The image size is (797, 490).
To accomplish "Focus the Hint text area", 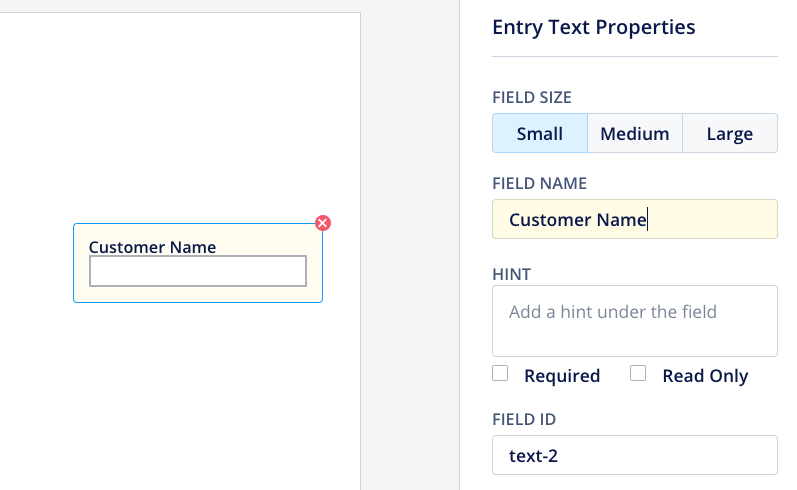I will click(634, 320).
